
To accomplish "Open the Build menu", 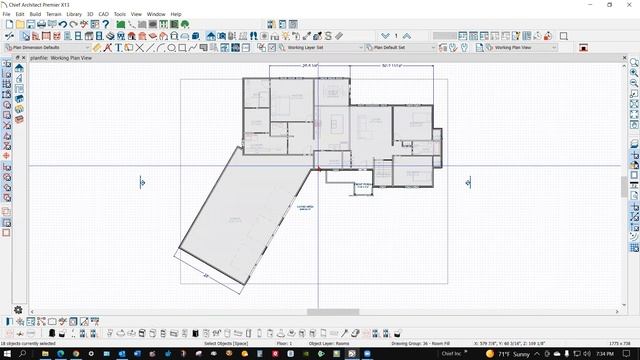I will tap(35, 14).
